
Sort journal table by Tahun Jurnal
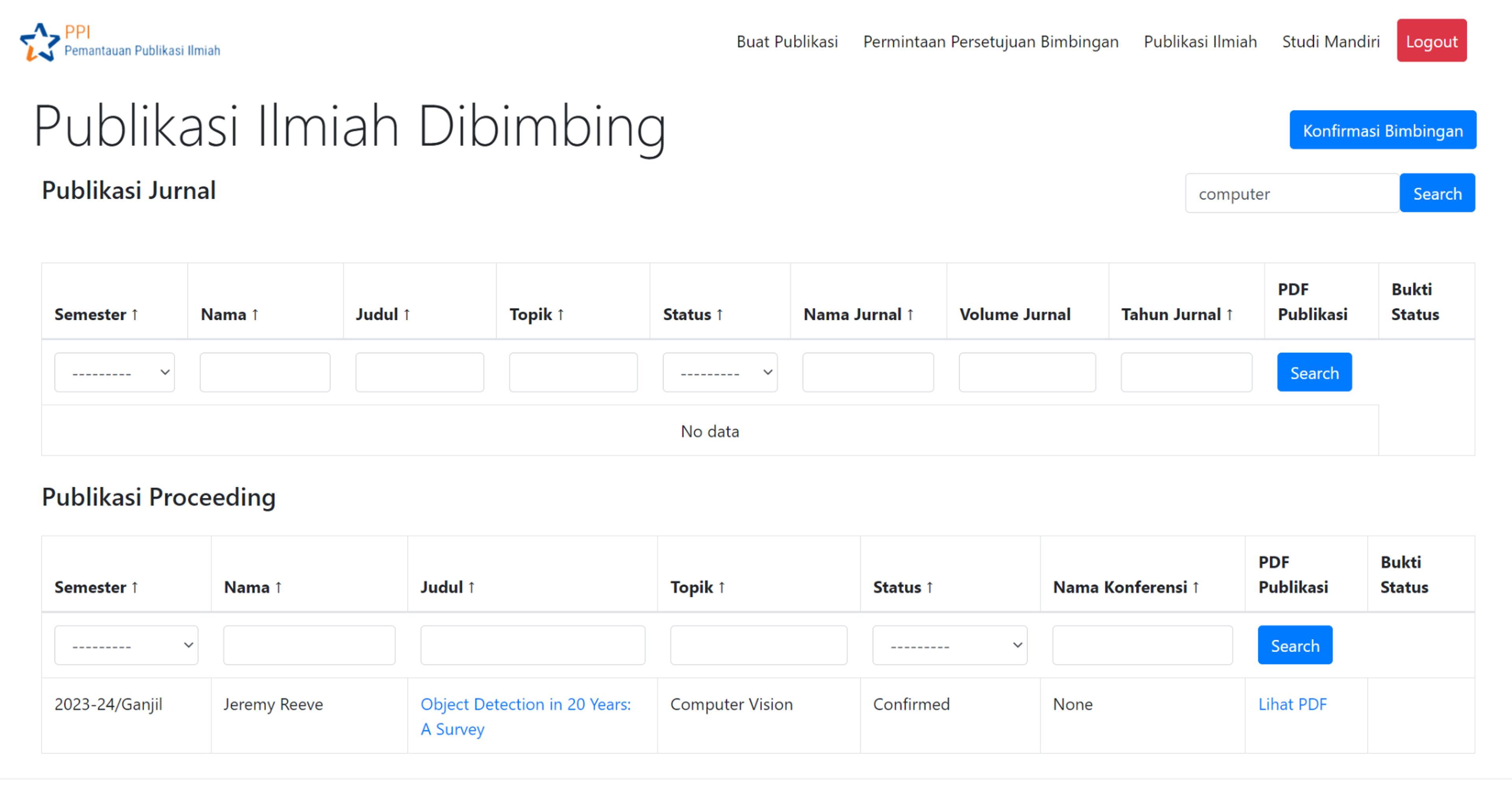coord(1176,315)
